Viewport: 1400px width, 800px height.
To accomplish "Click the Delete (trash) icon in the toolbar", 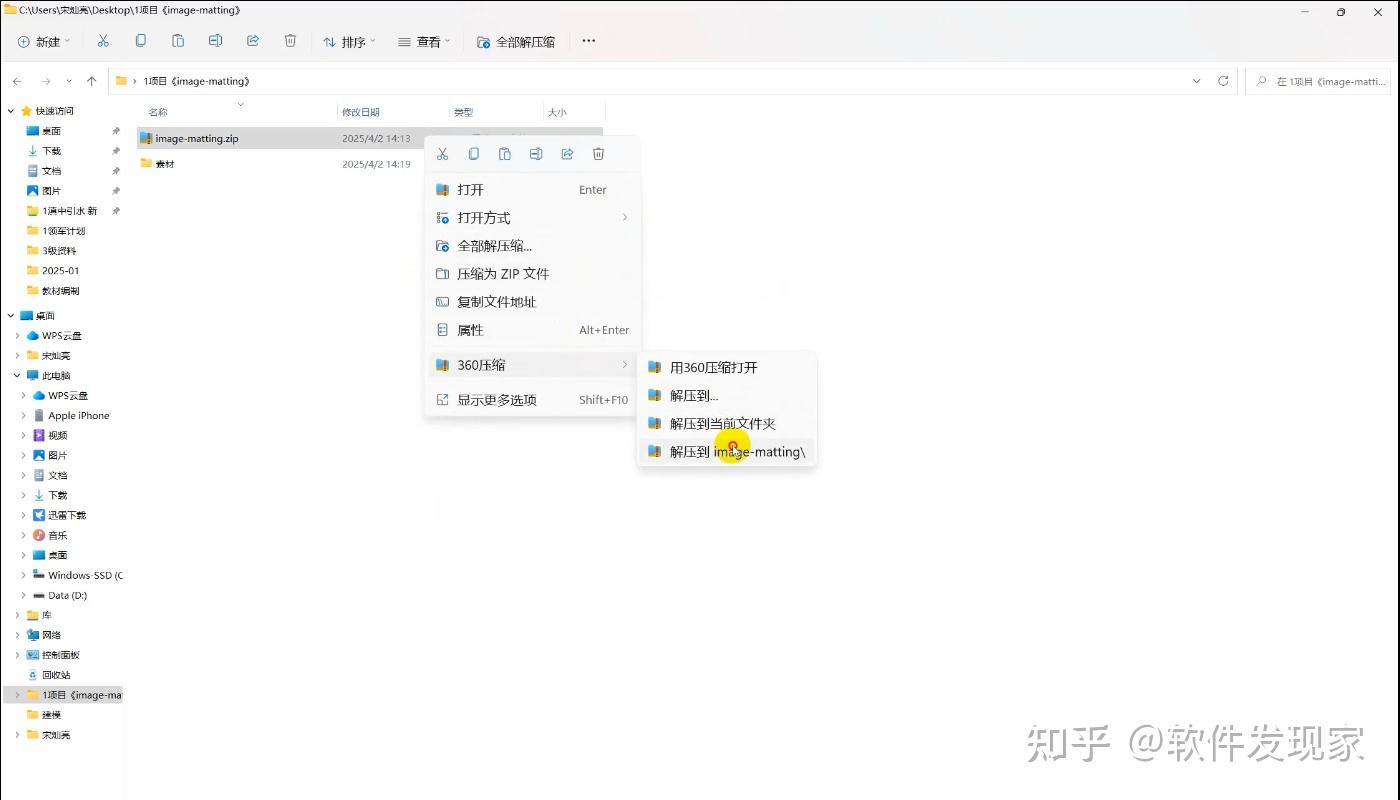I will click(x=290, y=40).
